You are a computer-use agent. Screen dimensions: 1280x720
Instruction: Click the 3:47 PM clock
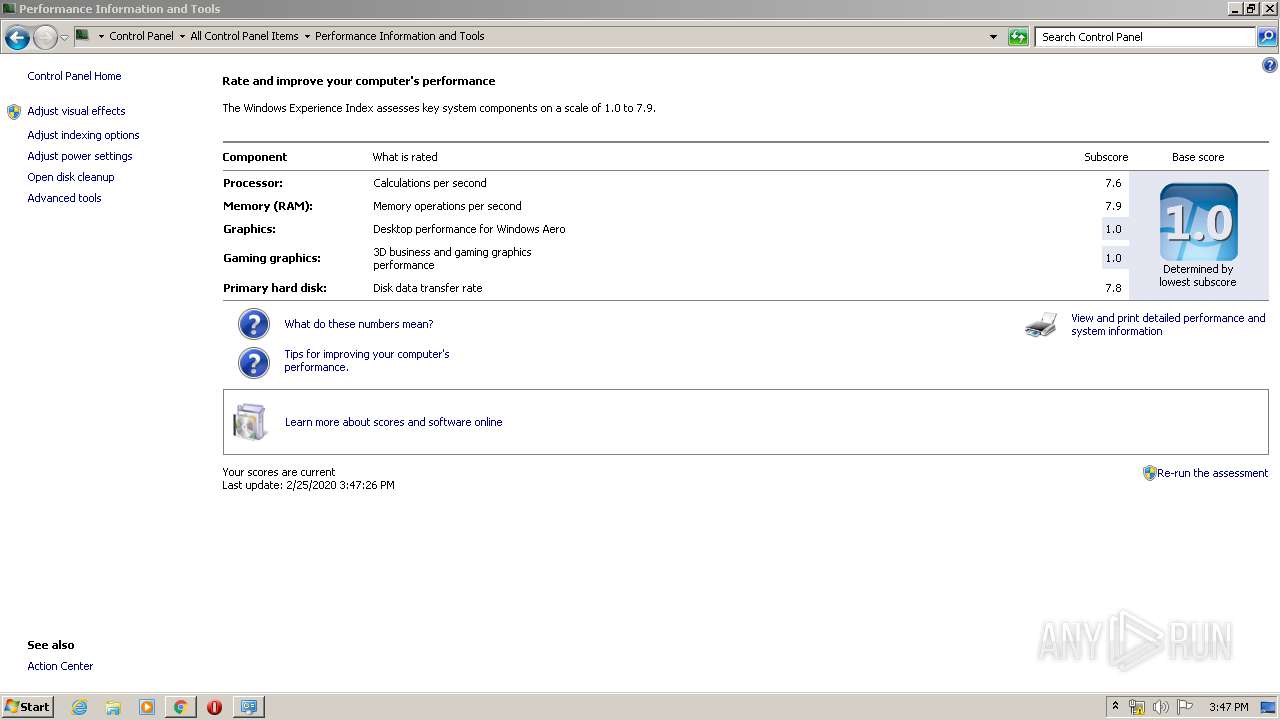point(1228,707)
